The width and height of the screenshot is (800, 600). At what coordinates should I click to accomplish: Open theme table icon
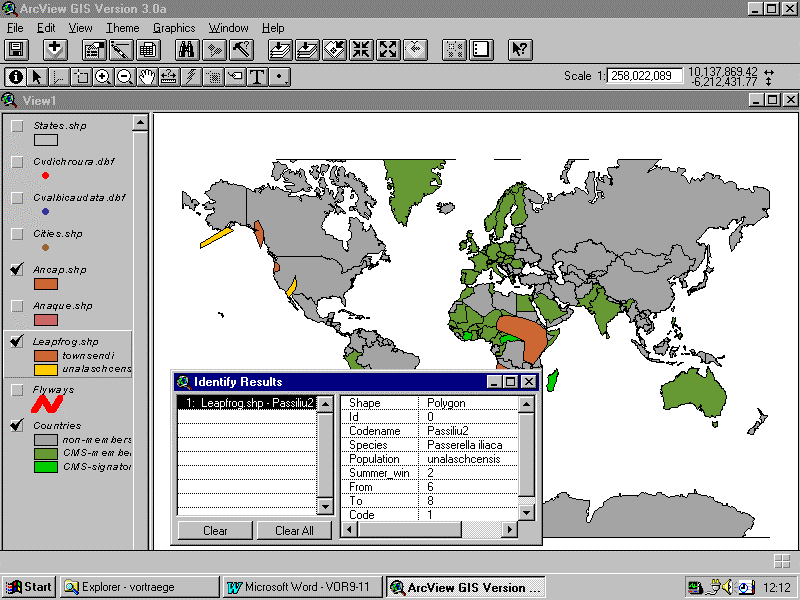point(148,49)
